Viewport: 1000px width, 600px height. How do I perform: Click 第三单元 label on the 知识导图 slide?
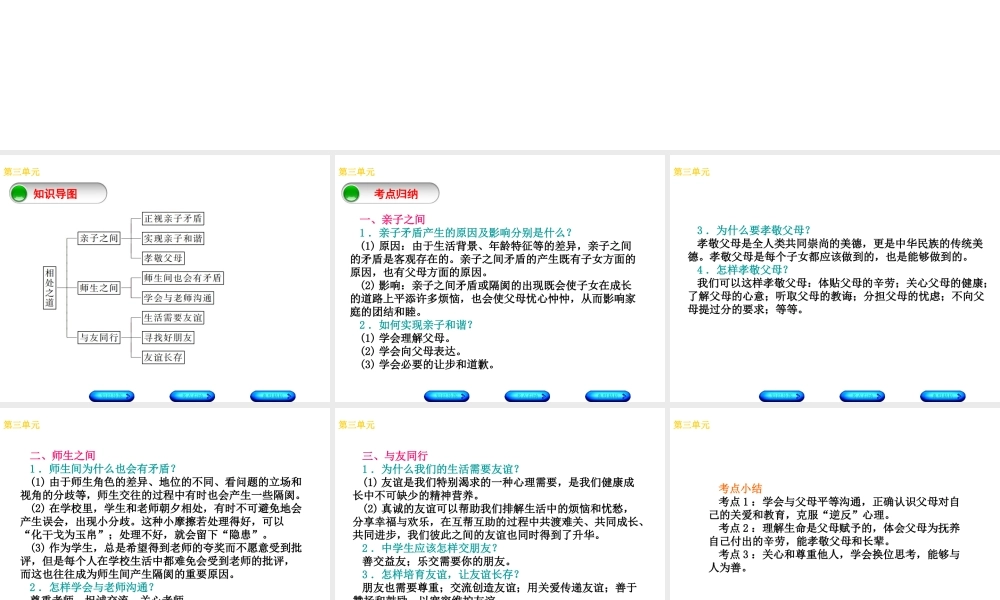coord(21,172)
